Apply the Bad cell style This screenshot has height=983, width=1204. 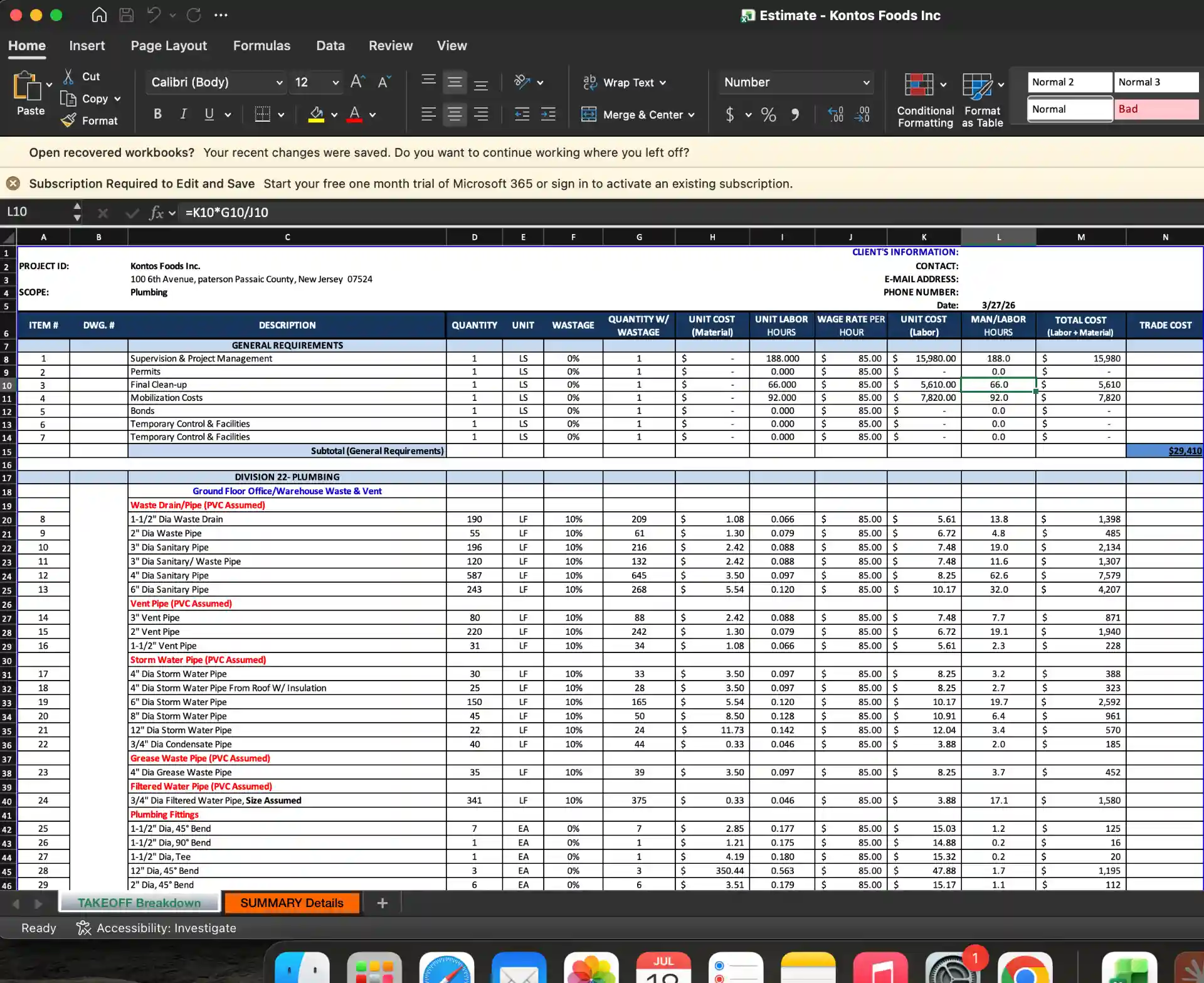coord(1156,109)
